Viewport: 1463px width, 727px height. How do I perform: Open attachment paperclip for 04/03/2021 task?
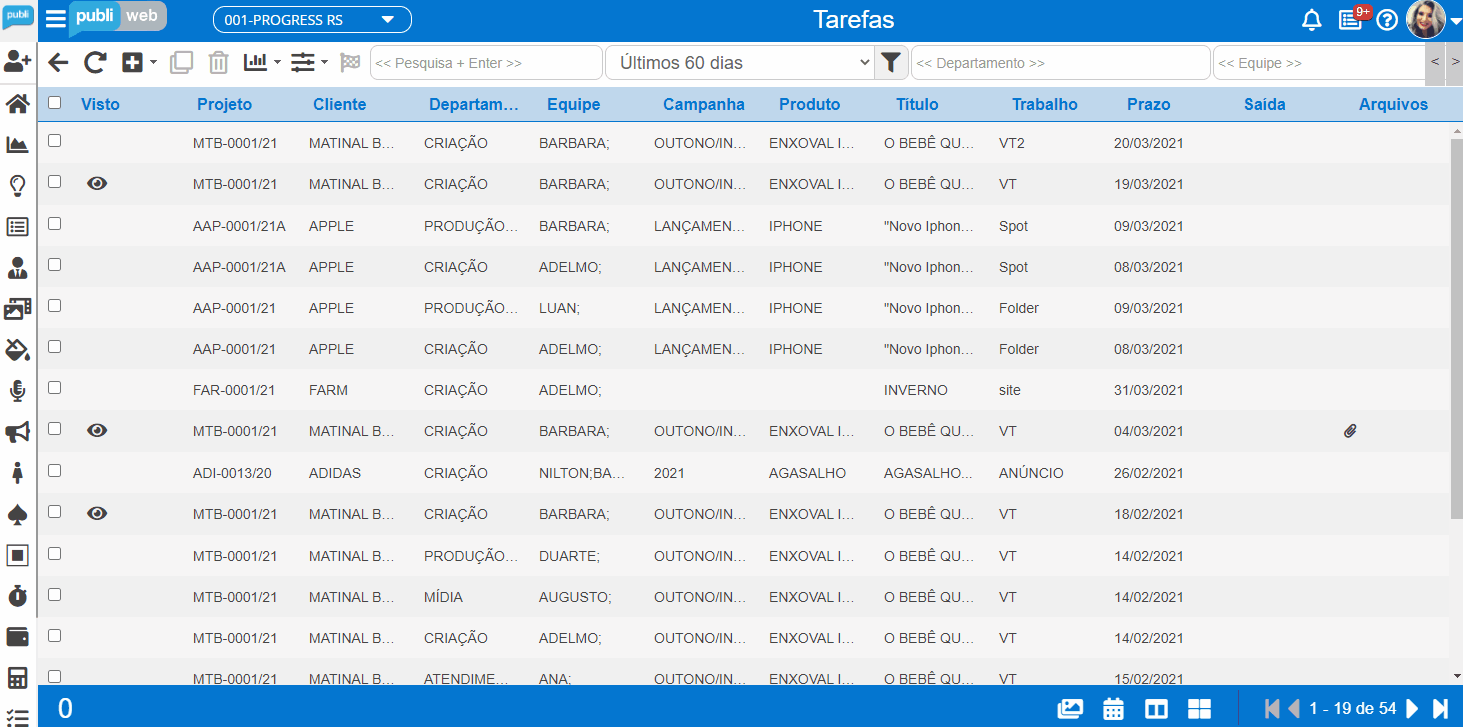(1350, 431)
